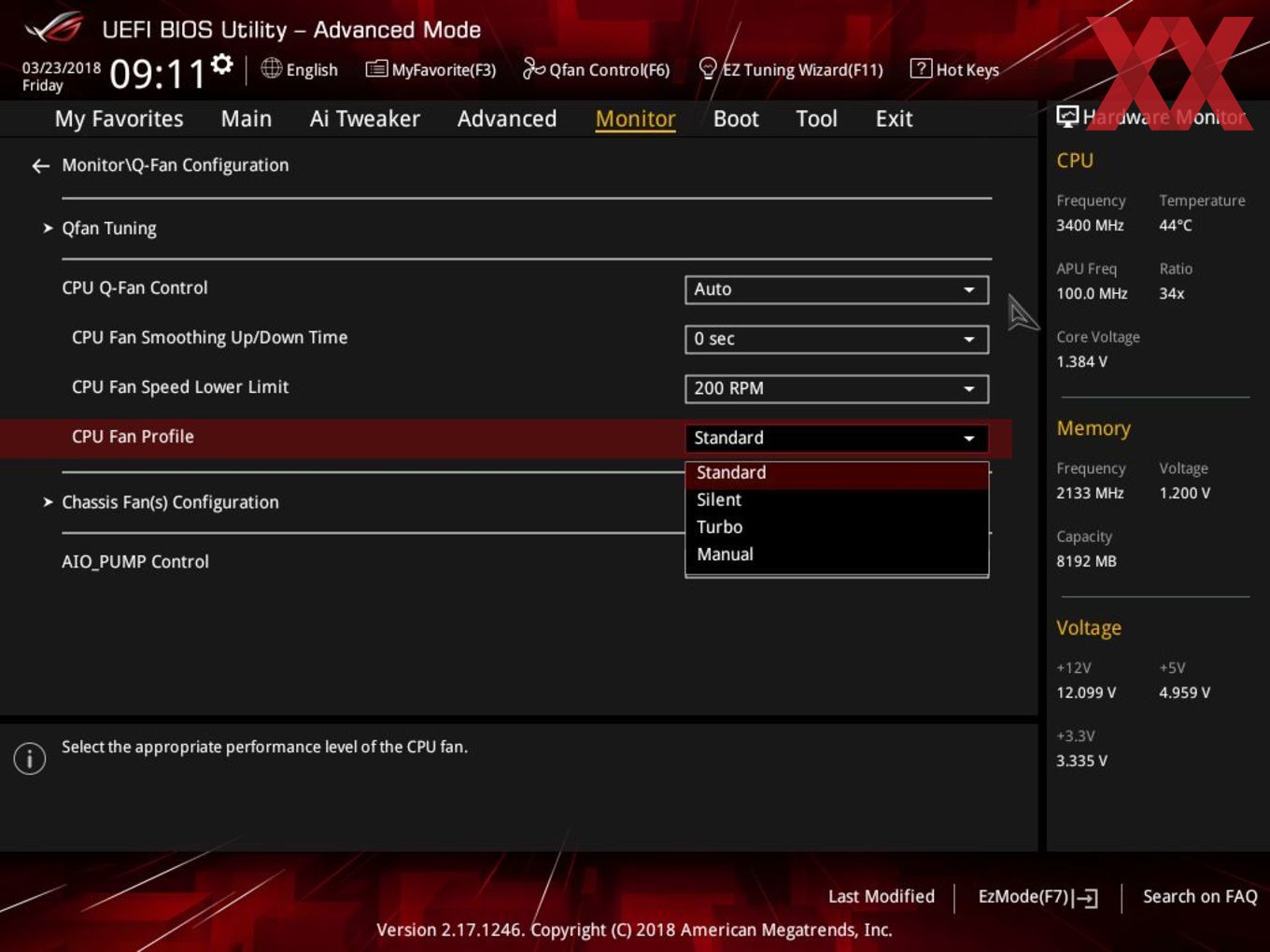Click the Qfan Control fan icon
The width and height of the screenshot is (1270, 952).
(x=533, y=68)
